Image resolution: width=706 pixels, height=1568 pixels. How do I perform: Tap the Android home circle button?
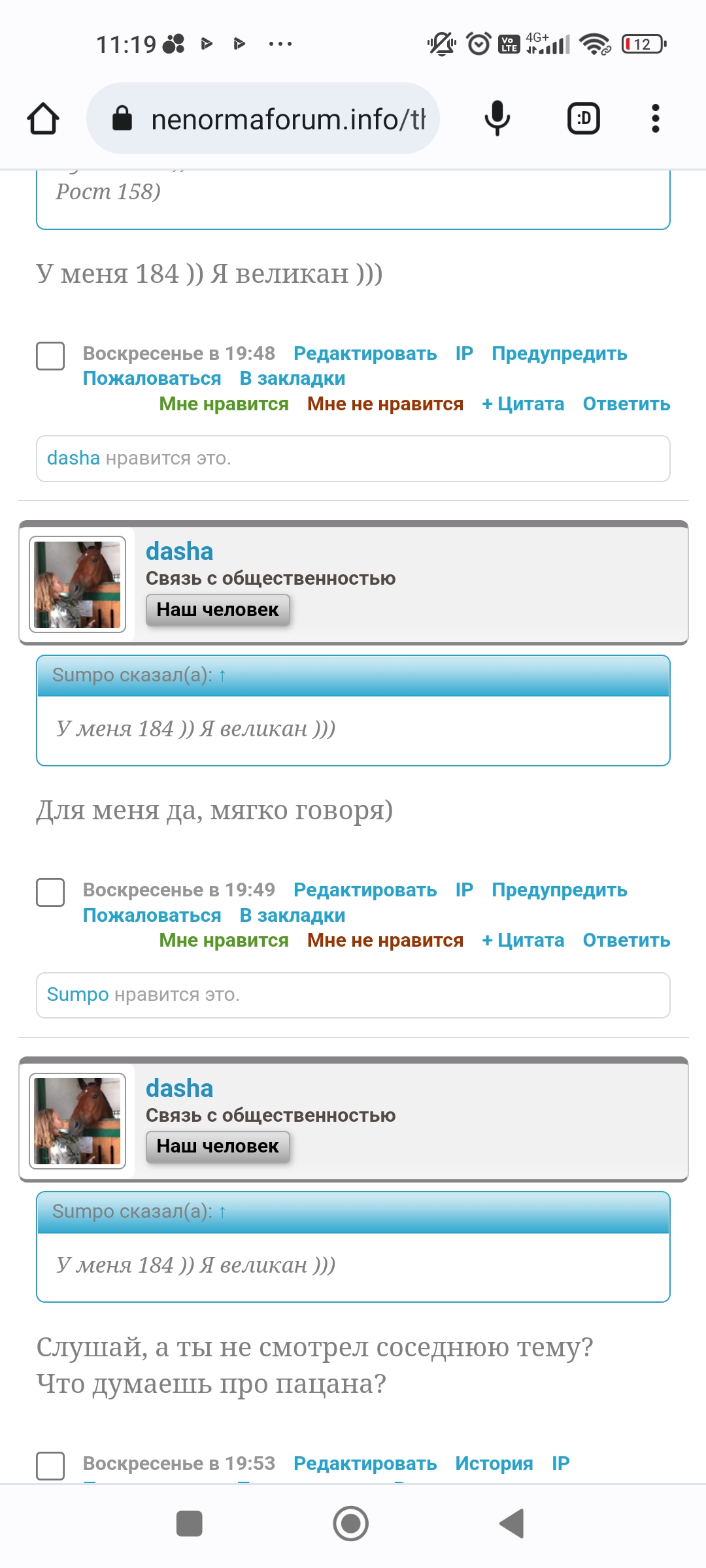point(351,1524)
